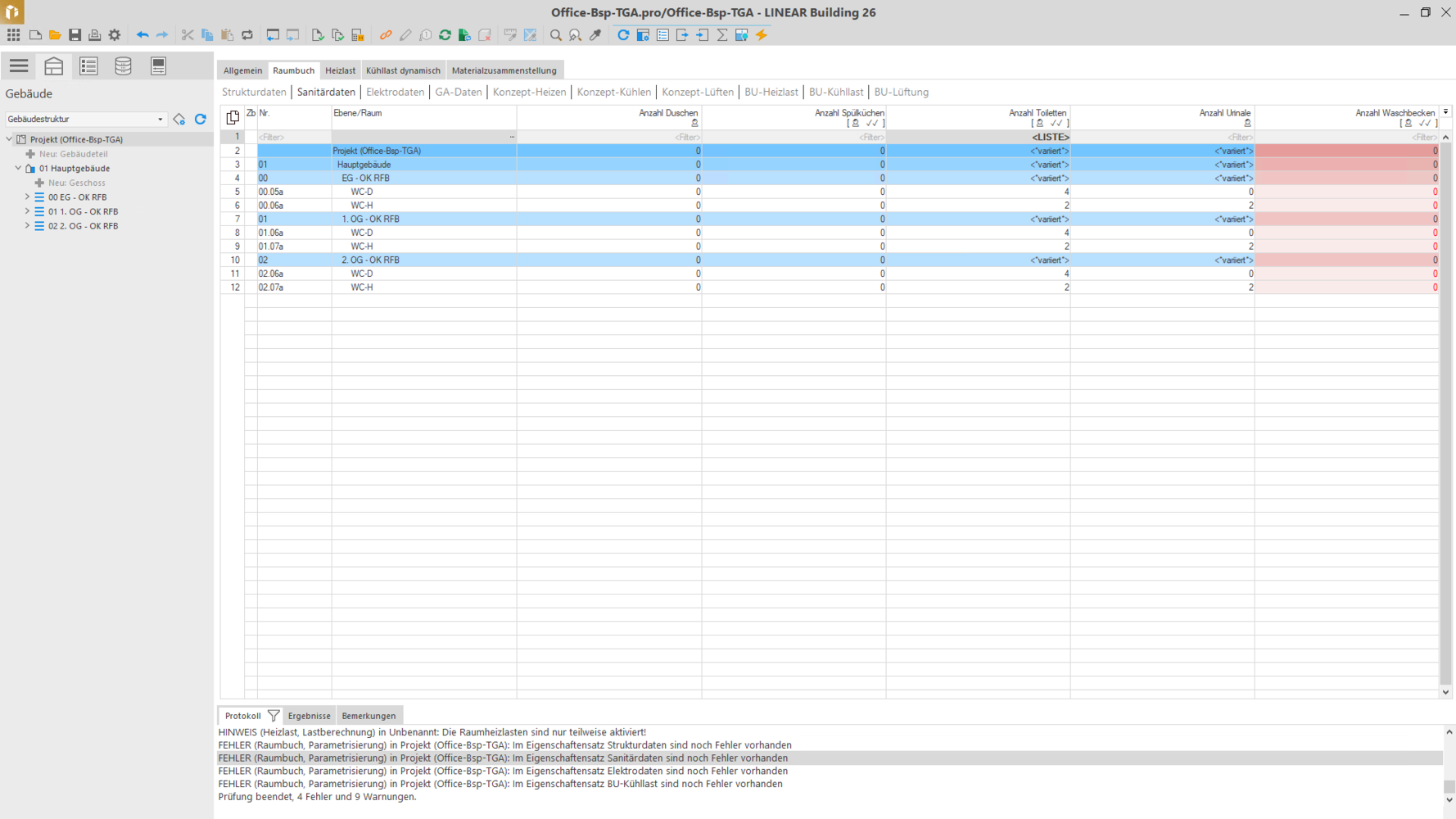Click the refresh icon beside Gebäudestruktur

[201, 120]
